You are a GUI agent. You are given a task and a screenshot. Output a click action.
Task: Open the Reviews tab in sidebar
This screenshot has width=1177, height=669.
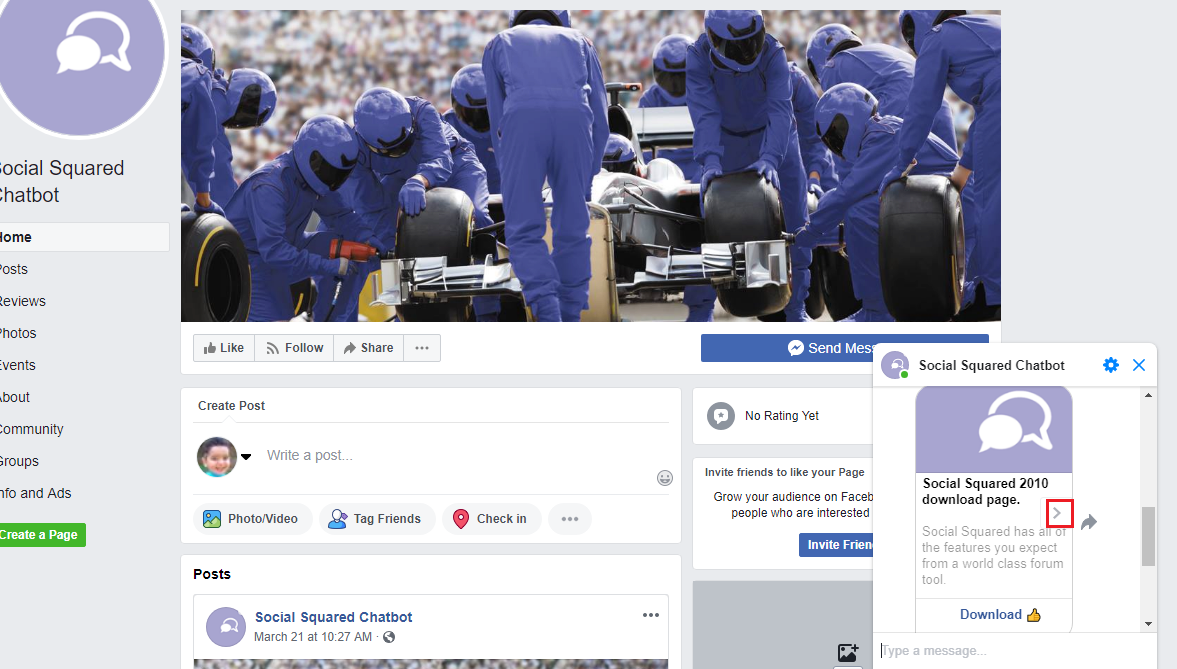click(22, 301)
